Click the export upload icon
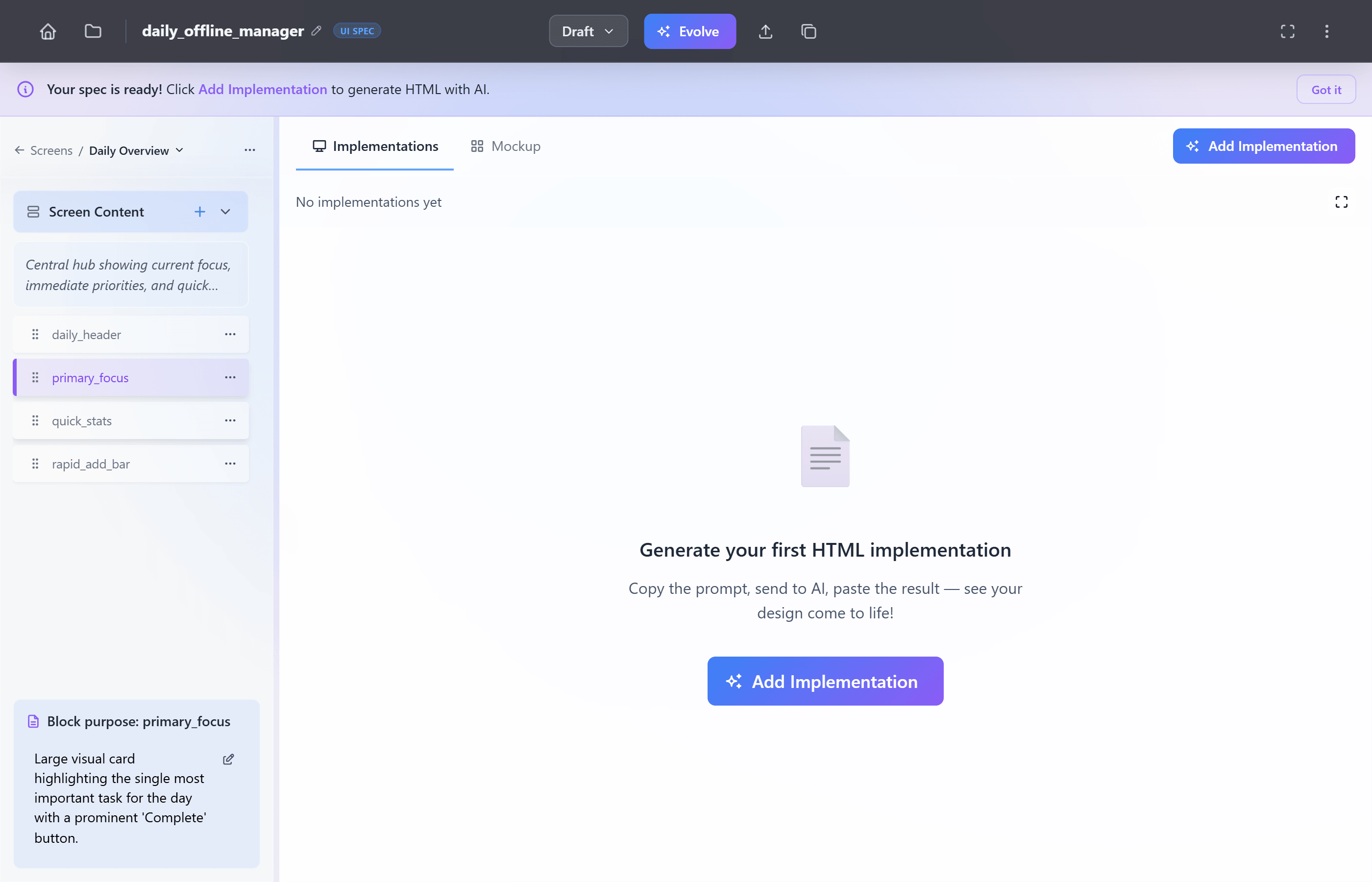The height and width of the screenshot is (882, 1372). point(765,31)
